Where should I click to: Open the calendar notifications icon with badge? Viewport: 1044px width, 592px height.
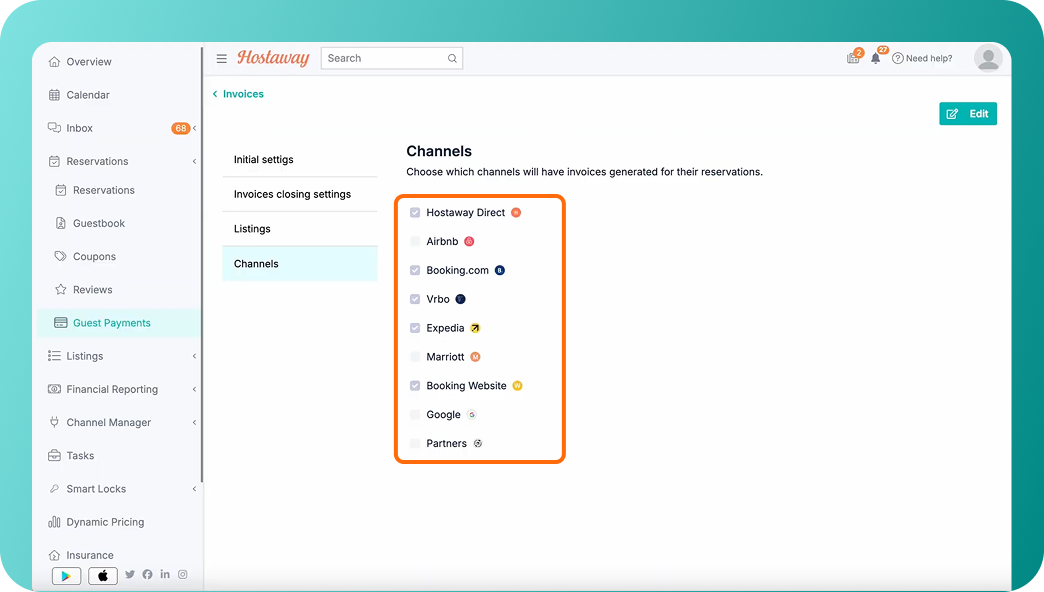(x=853, y=58)
